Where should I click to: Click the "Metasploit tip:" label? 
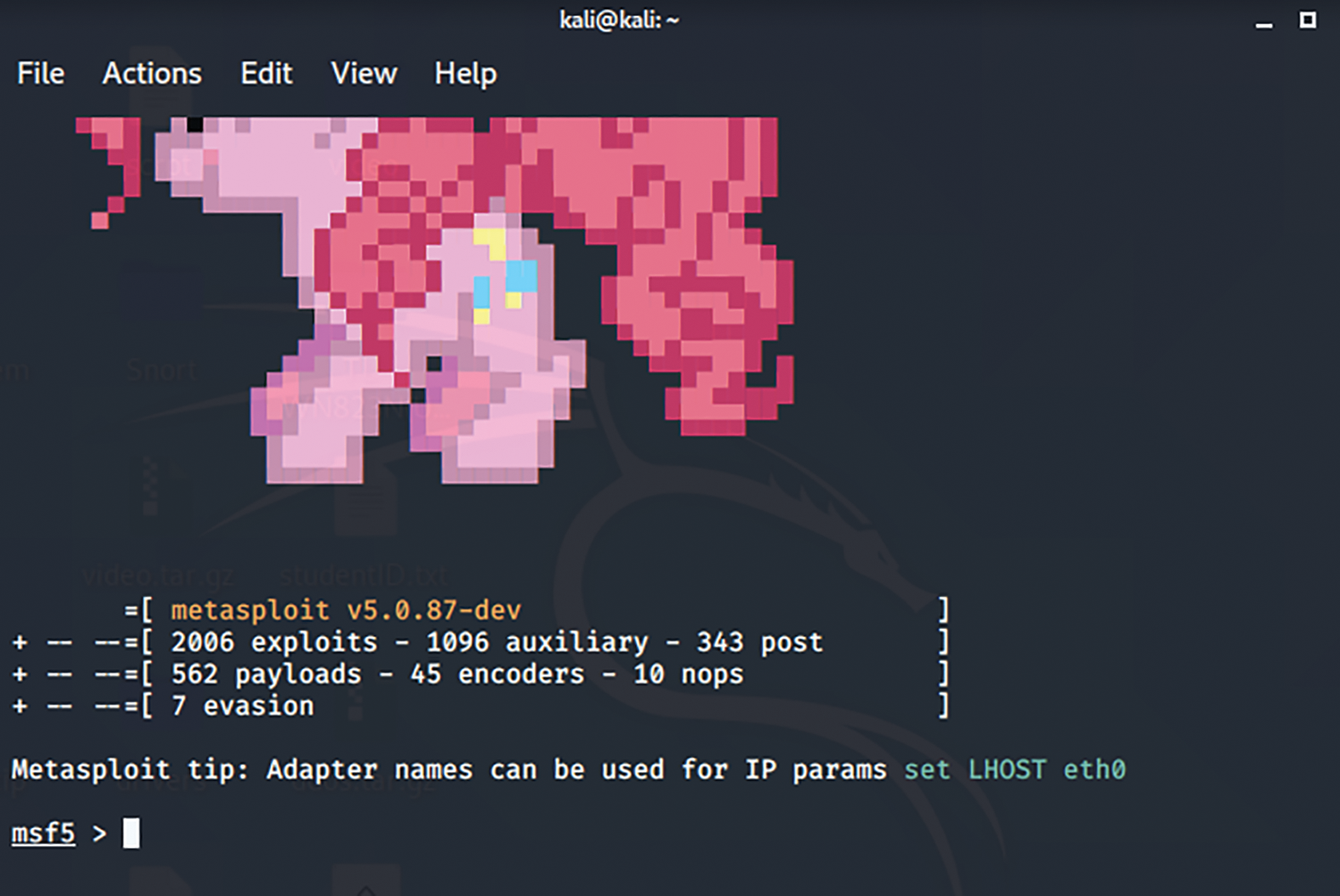[130, 770]
